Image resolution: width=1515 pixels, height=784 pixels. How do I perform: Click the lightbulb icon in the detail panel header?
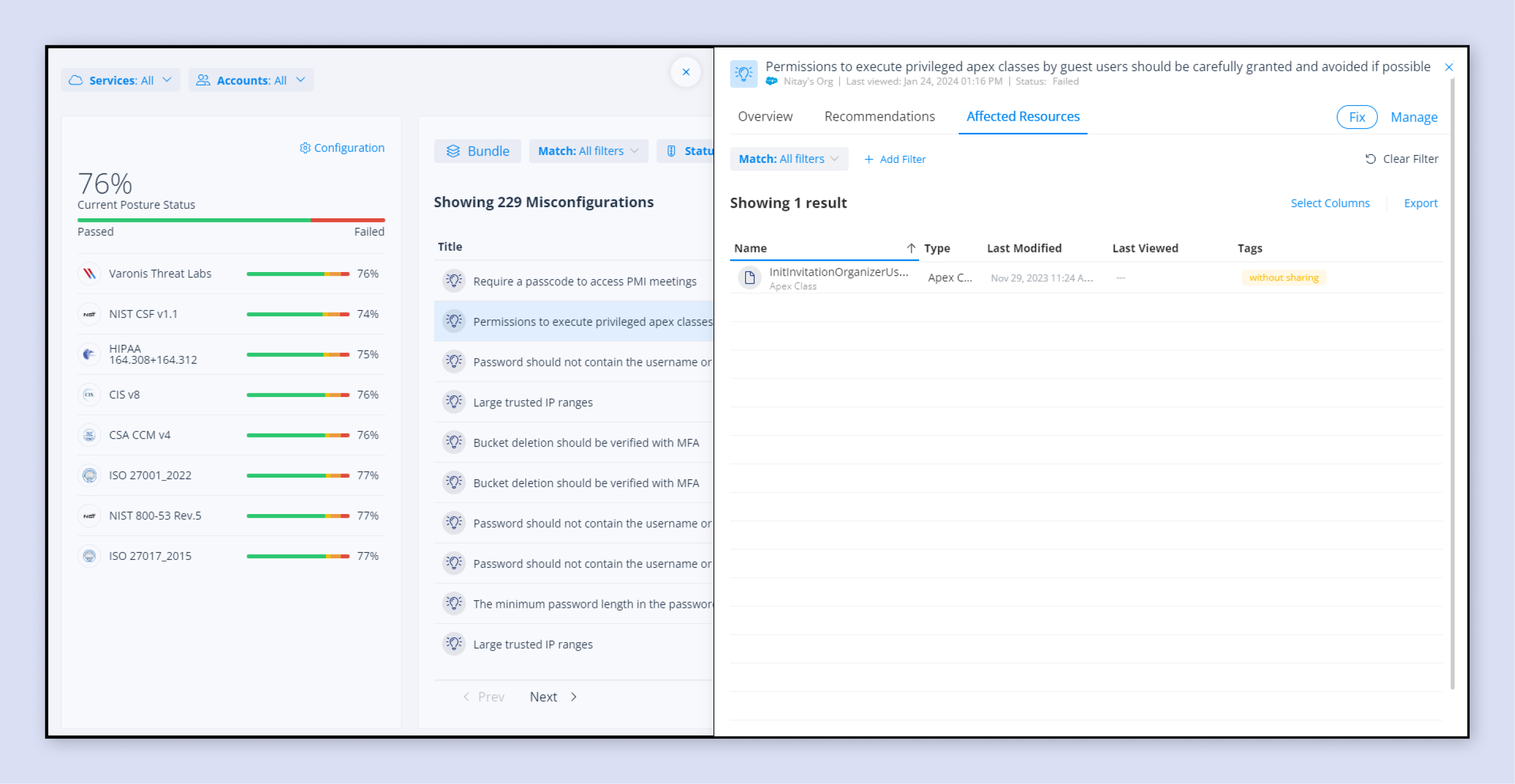coord(744,73)
